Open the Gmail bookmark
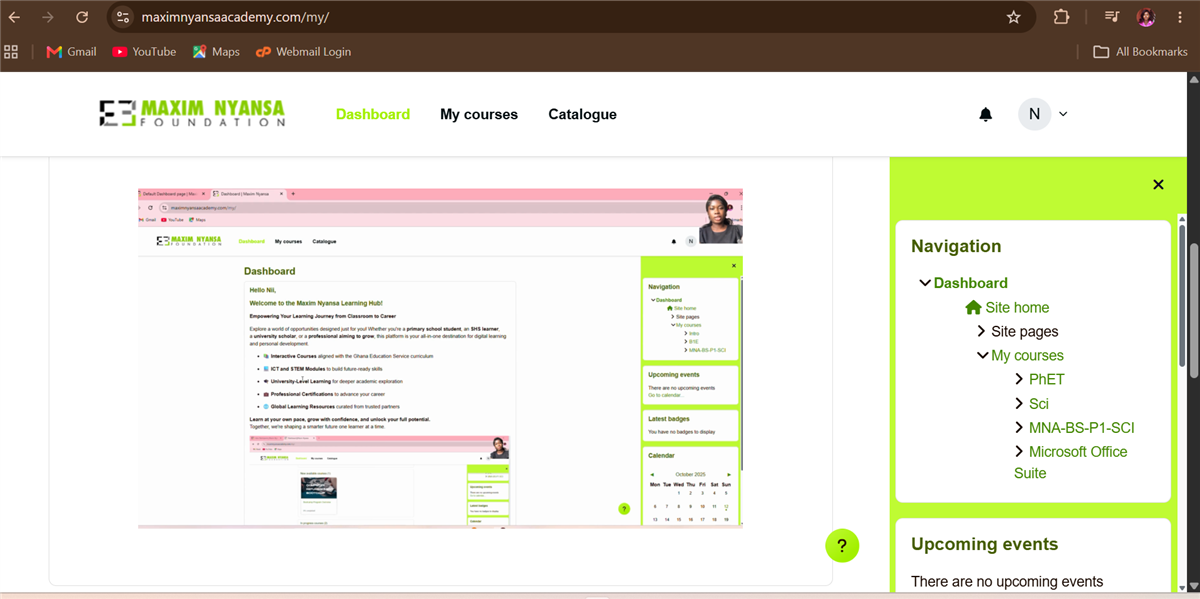1200x599 pixels. click(71, 52)
